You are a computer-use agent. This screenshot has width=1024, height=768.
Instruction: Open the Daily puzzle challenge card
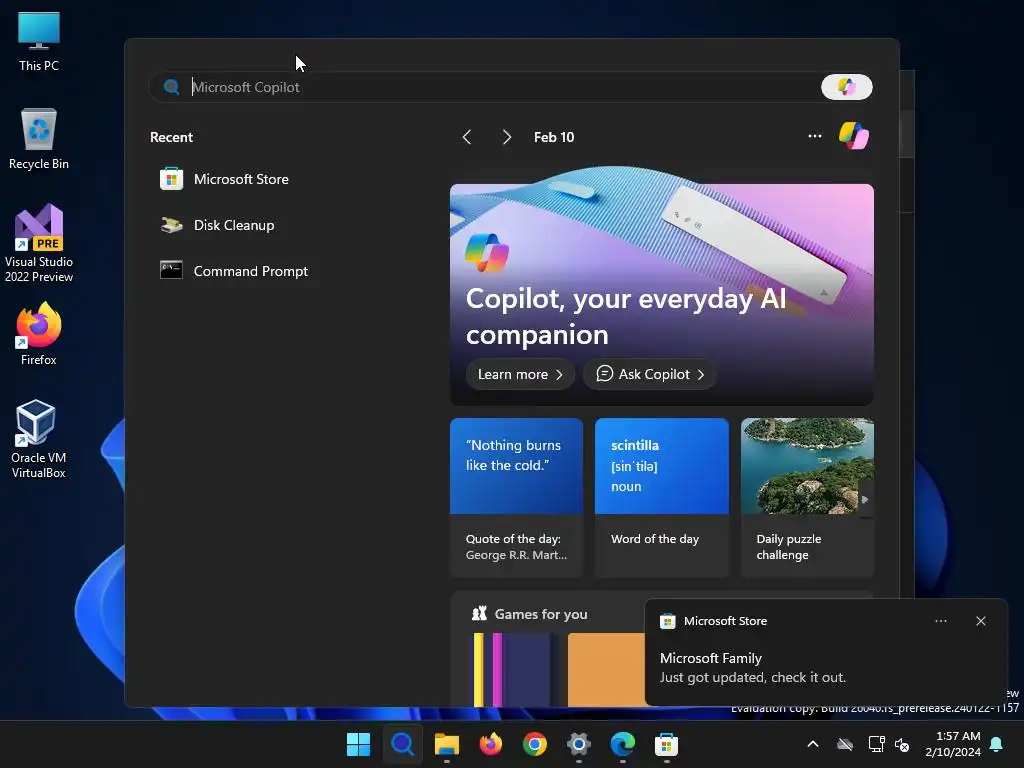pos(807,498)
